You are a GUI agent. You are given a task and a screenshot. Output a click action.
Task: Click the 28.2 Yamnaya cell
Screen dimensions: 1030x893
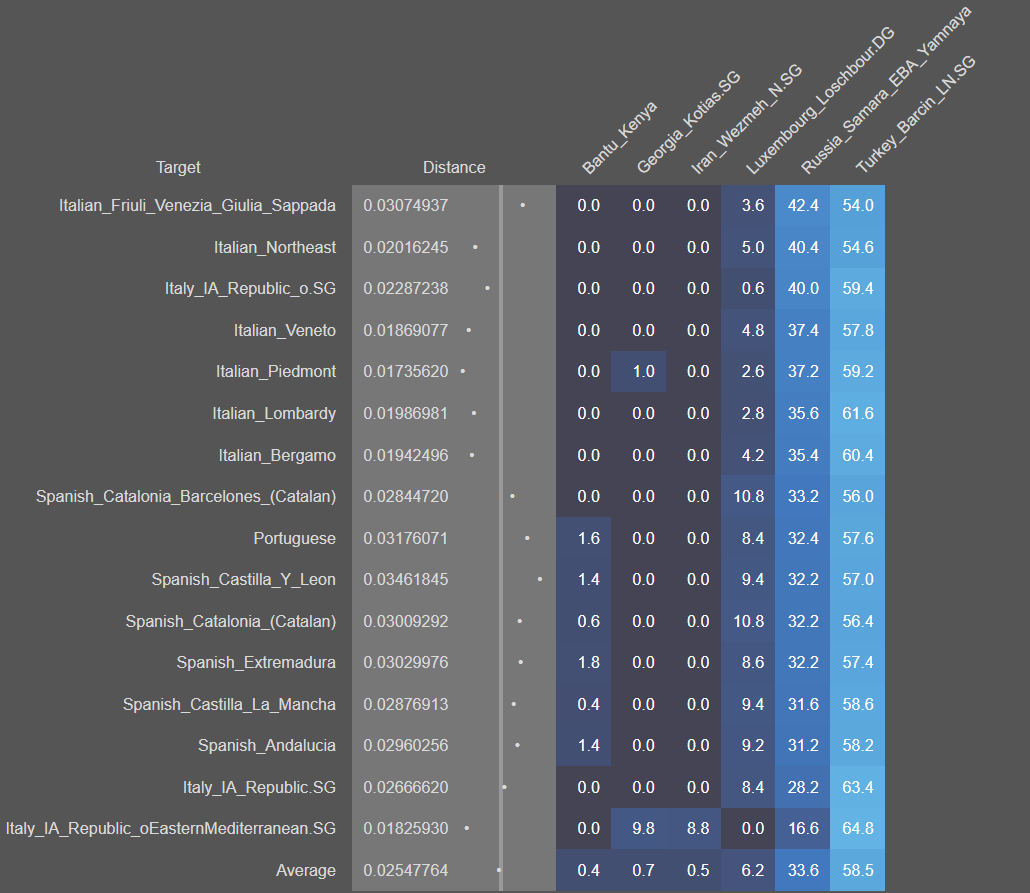click(803, 787)
